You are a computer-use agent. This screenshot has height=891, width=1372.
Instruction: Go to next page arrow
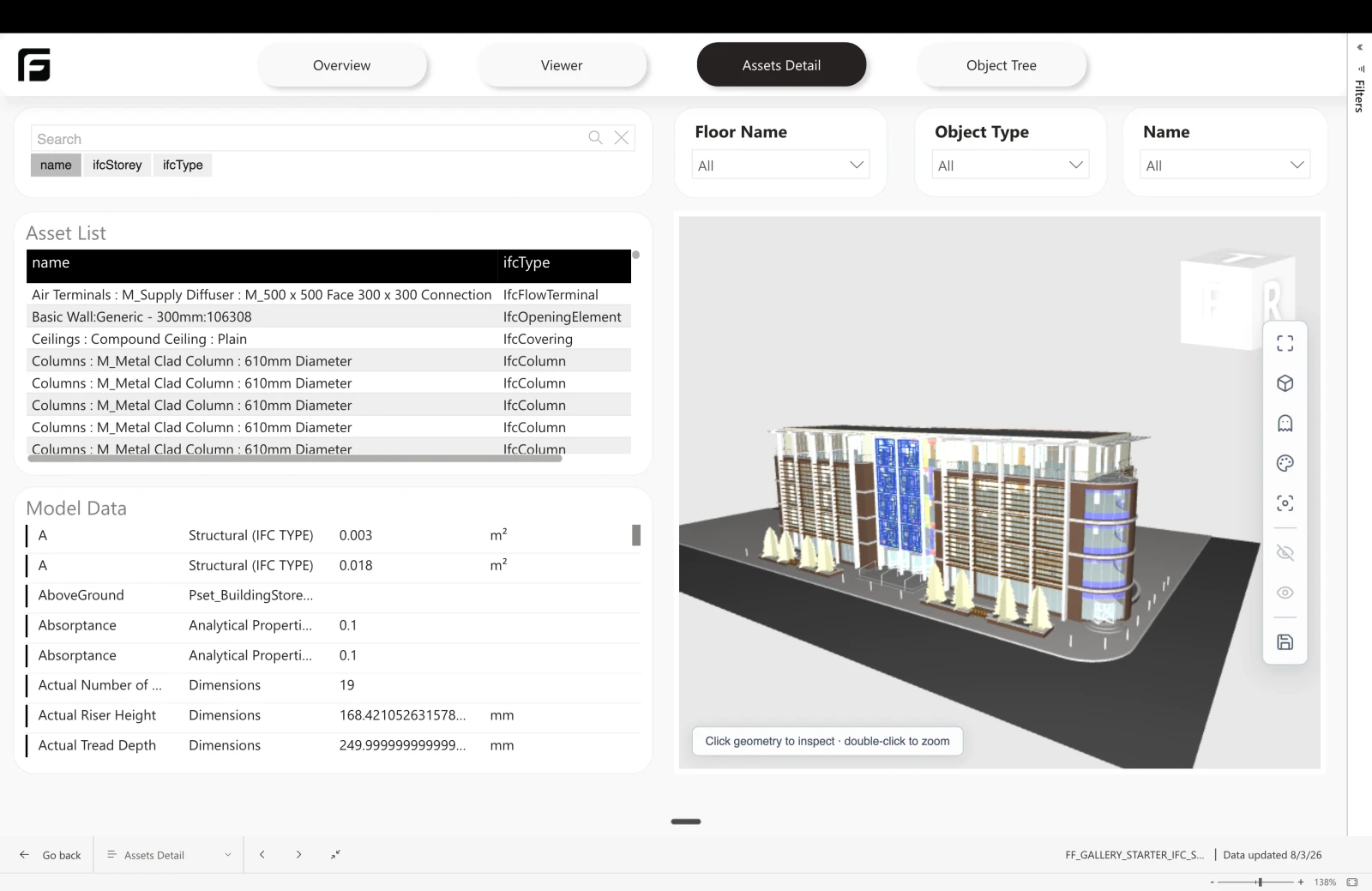pos(298,855)
